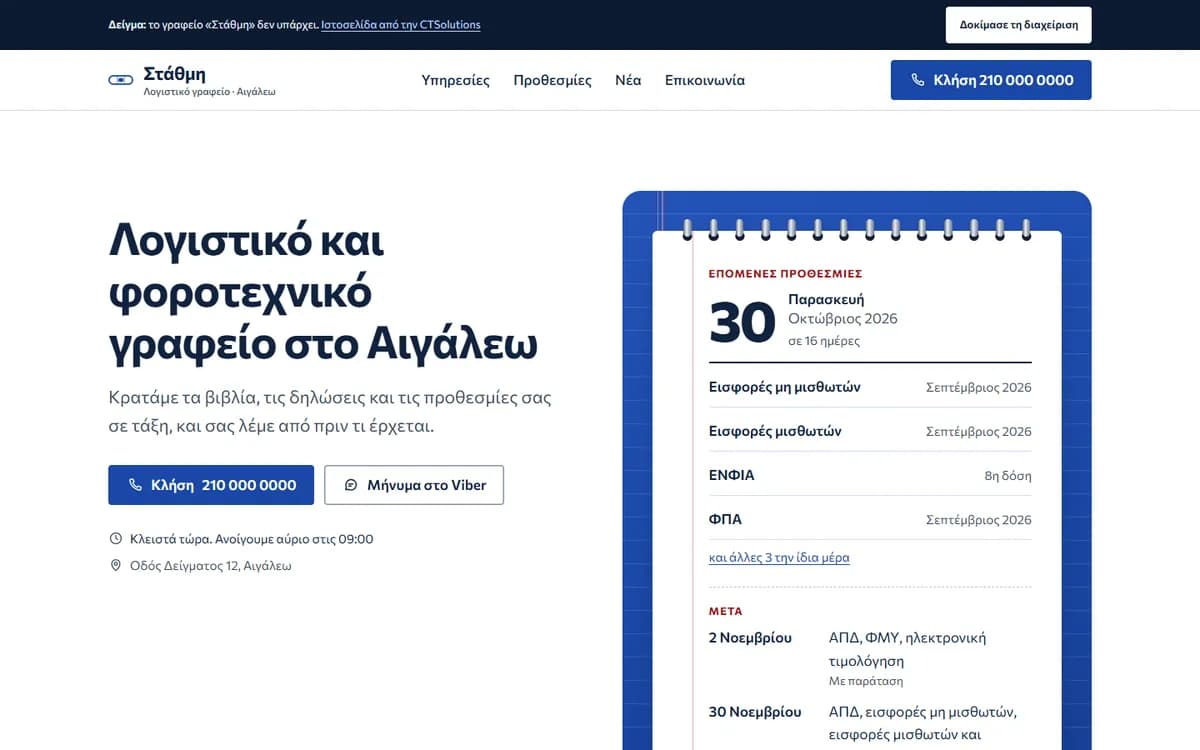Open link και άλλες 3 την ίδια μέρα
This screenshot has width=1200, height=750.
pos(779,558)
